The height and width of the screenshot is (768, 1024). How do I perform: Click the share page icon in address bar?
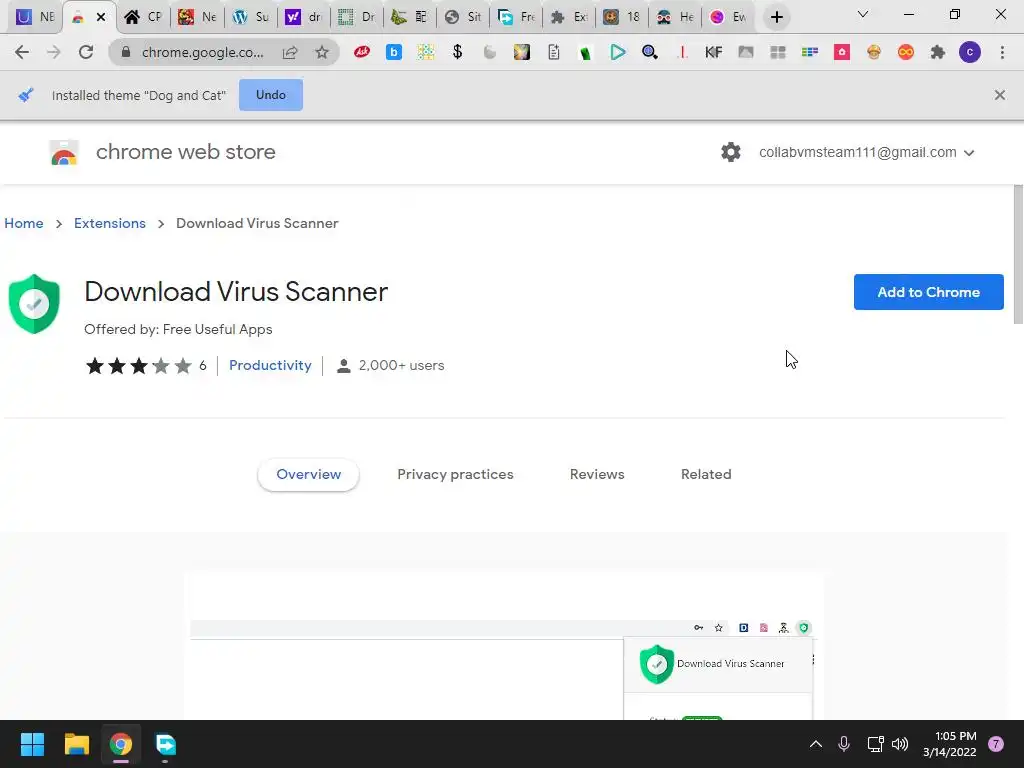point(290,52)
